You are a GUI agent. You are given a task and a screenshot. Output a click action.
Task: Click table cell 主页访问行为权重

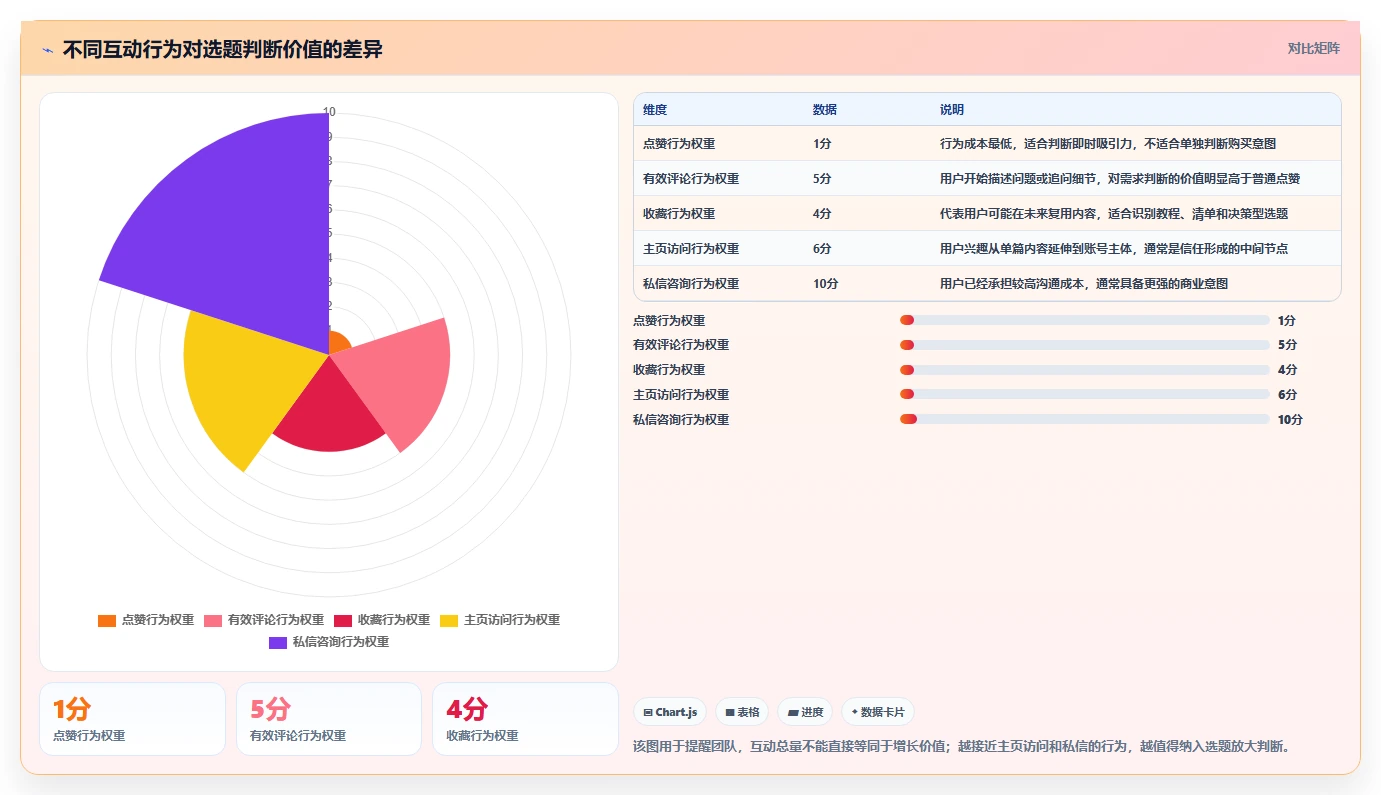click(691, 248)
